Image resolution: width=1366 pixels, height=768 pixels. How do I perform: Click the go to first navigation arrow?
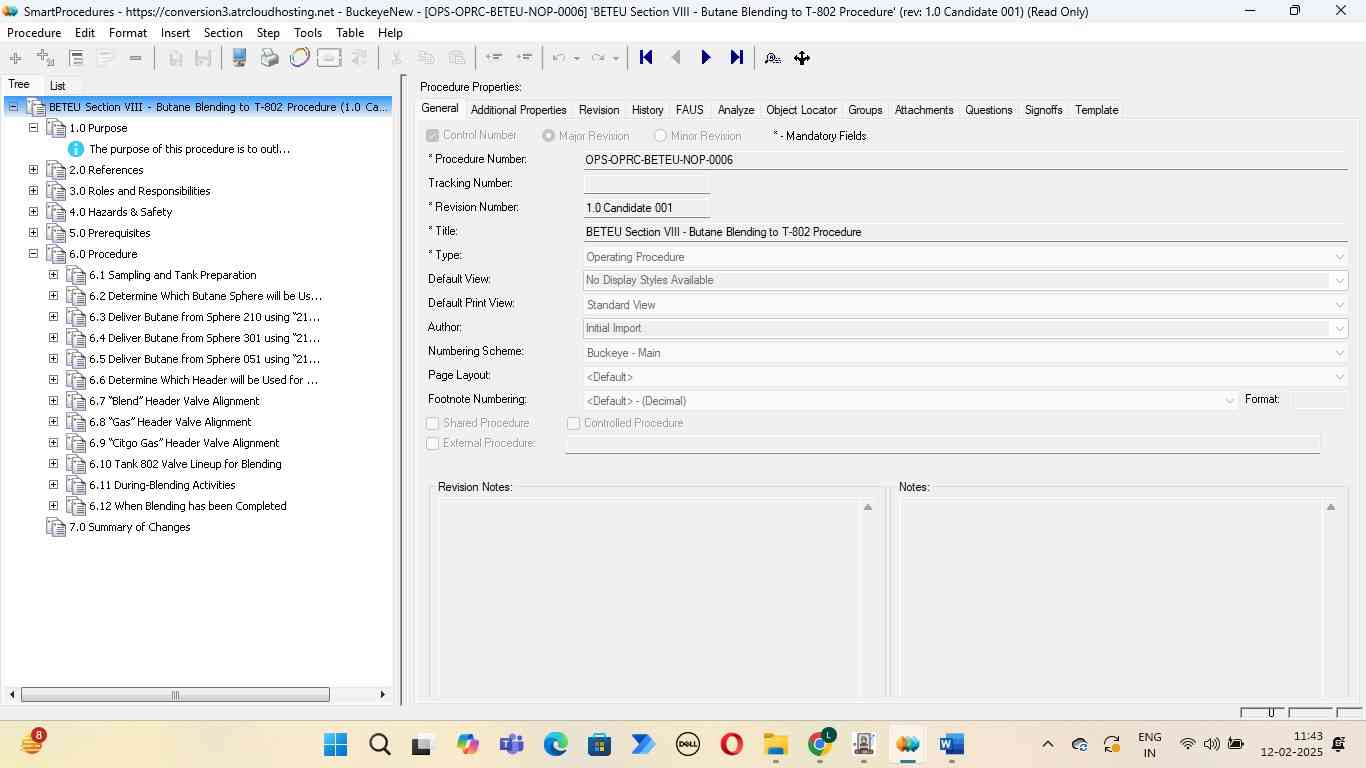(x=646, y=58)
